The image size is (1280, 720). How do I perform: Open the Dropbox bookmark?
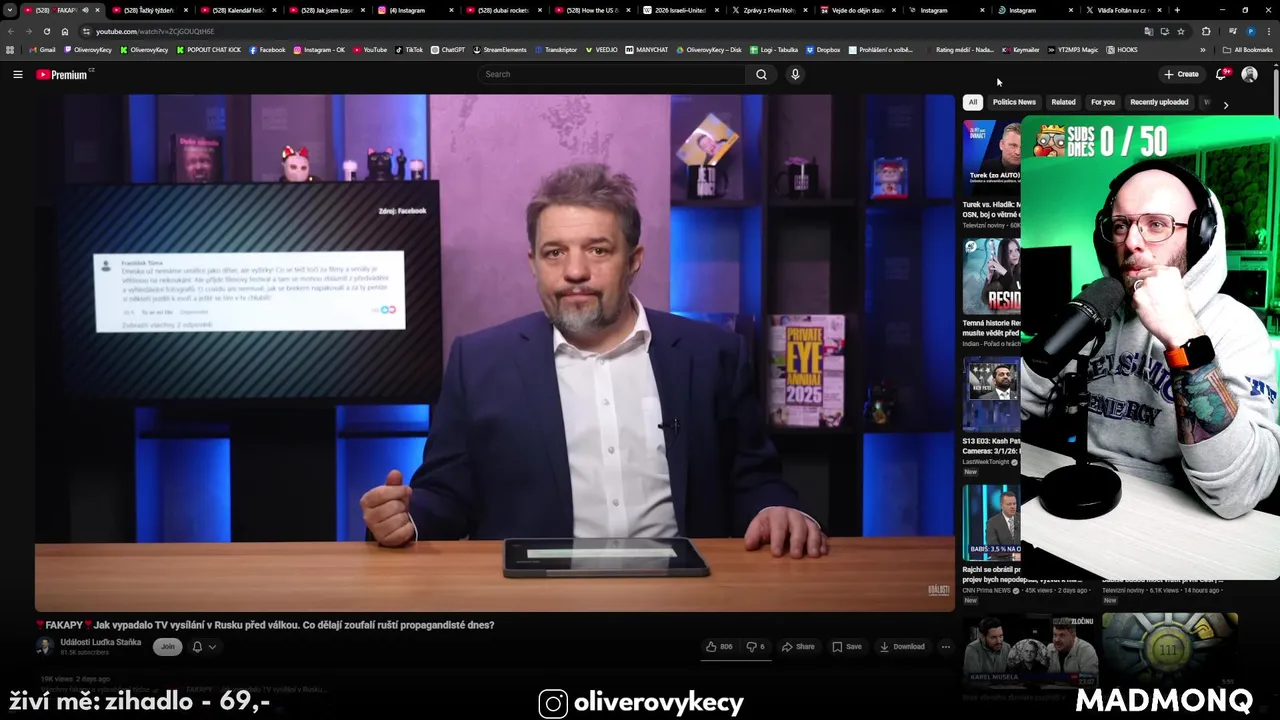[823, 50]
